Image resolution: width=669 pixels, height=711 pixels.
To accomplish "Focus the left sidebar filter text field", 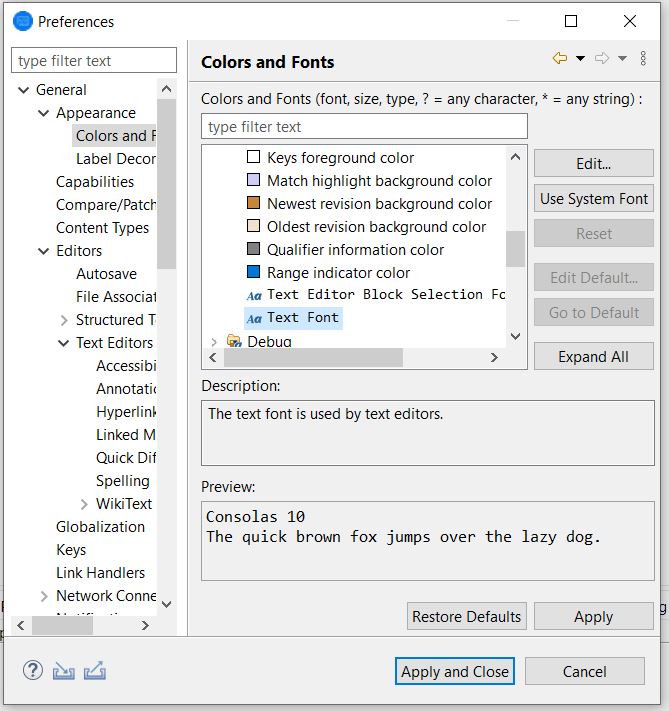I will (94, 60).
